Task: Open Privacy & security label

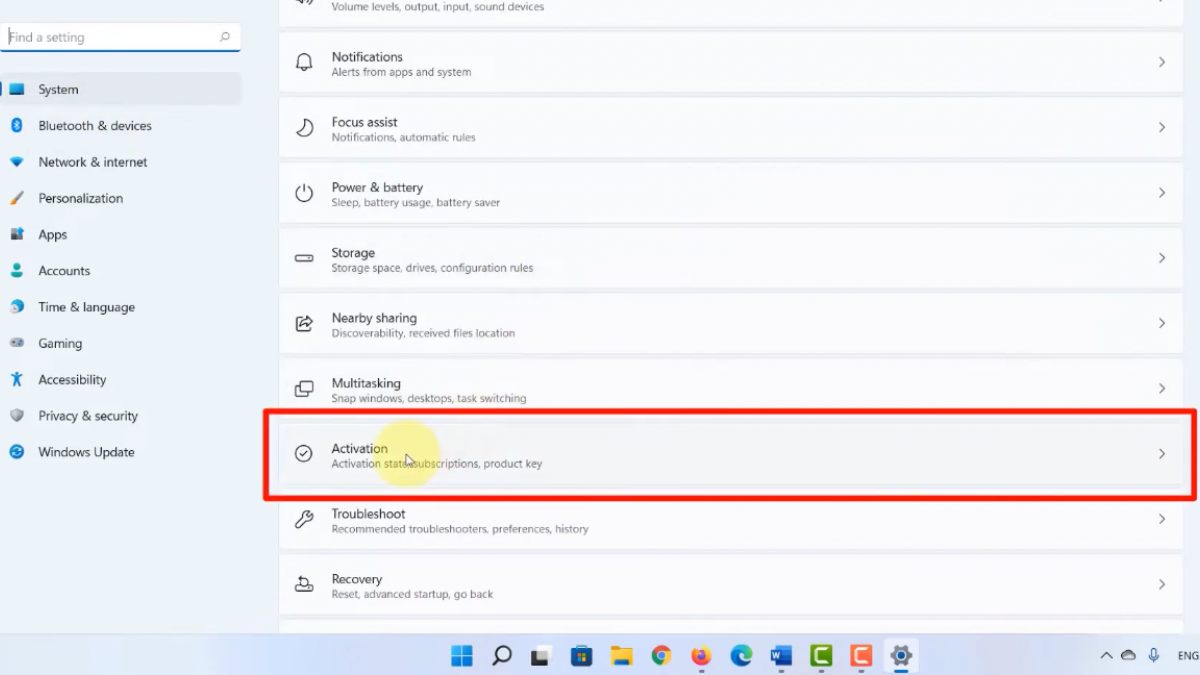Action: click(88, 416)
